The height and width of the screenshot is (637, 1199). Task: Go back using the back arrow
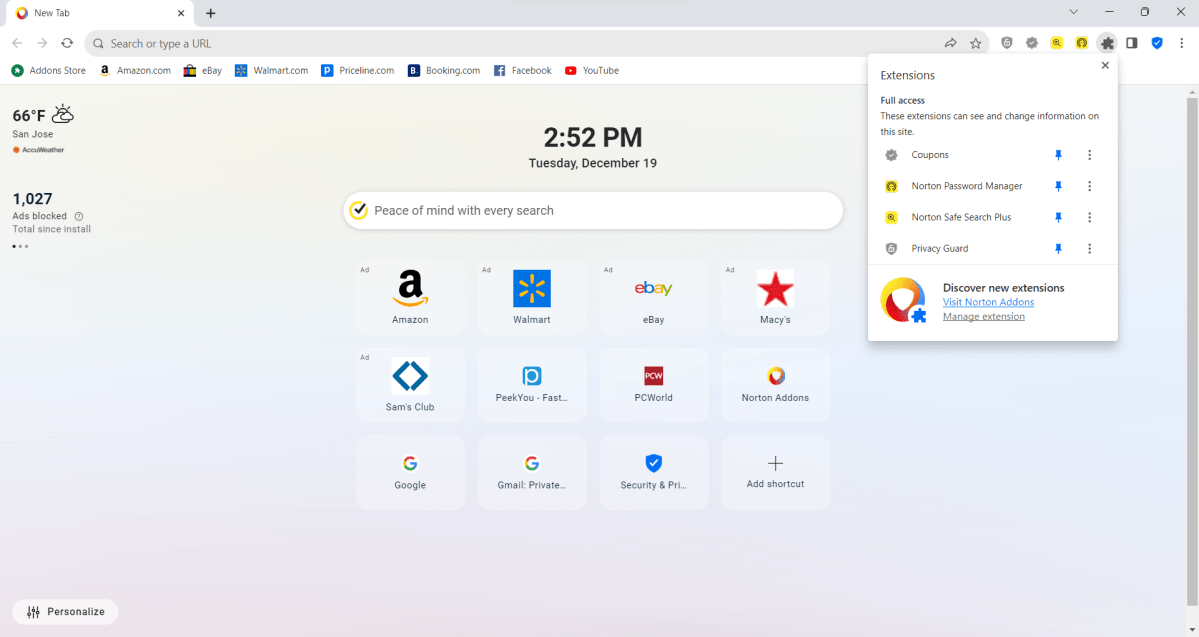coord(18,44)
